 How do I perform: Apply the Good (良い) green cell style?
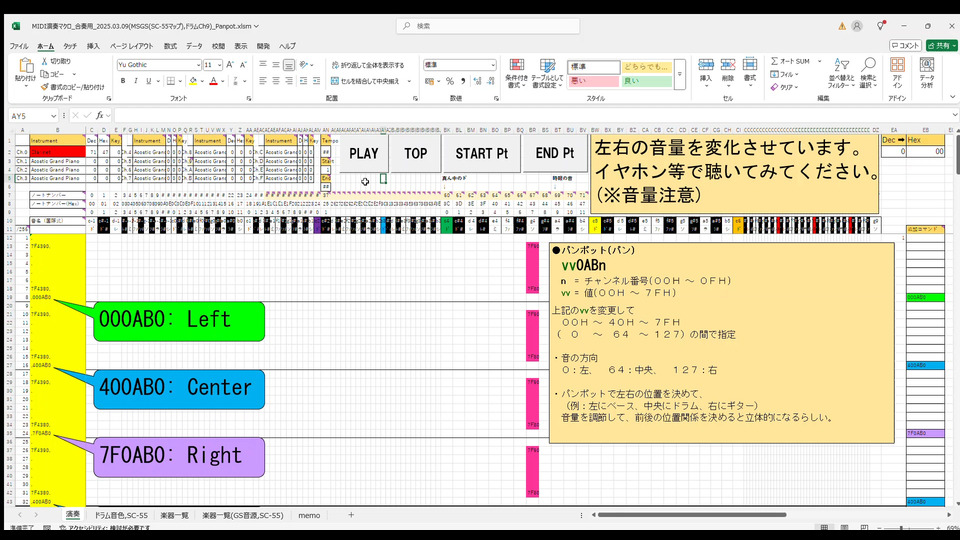[647, 81]
